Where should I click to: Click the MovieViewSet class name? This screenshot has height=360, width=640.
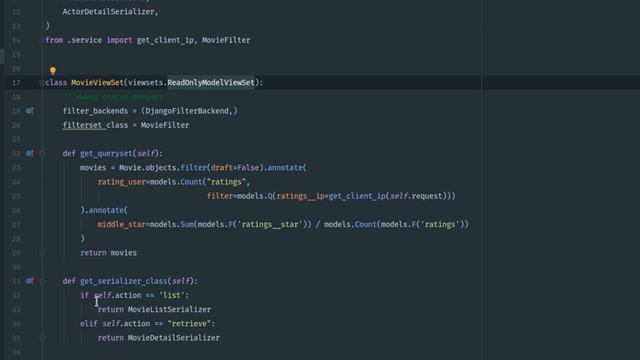pyautogui.click(x=97, y=83)
